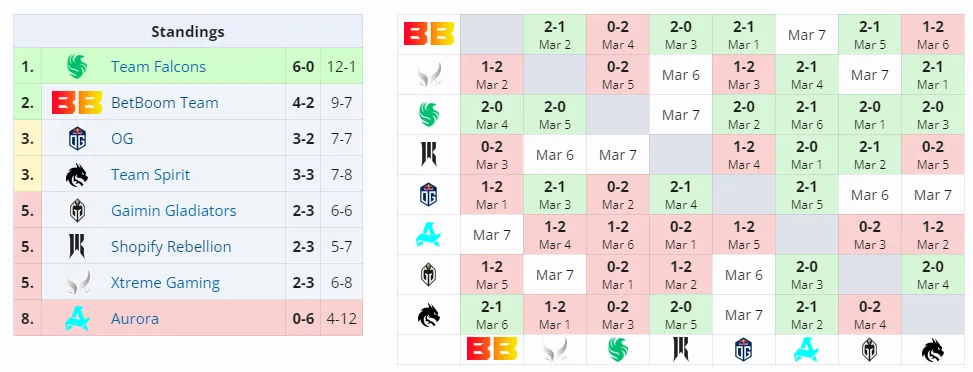
Task: Click Aurora logo in the crosstable bottom row
Action: pyautogui.click(x=807, y=350)
